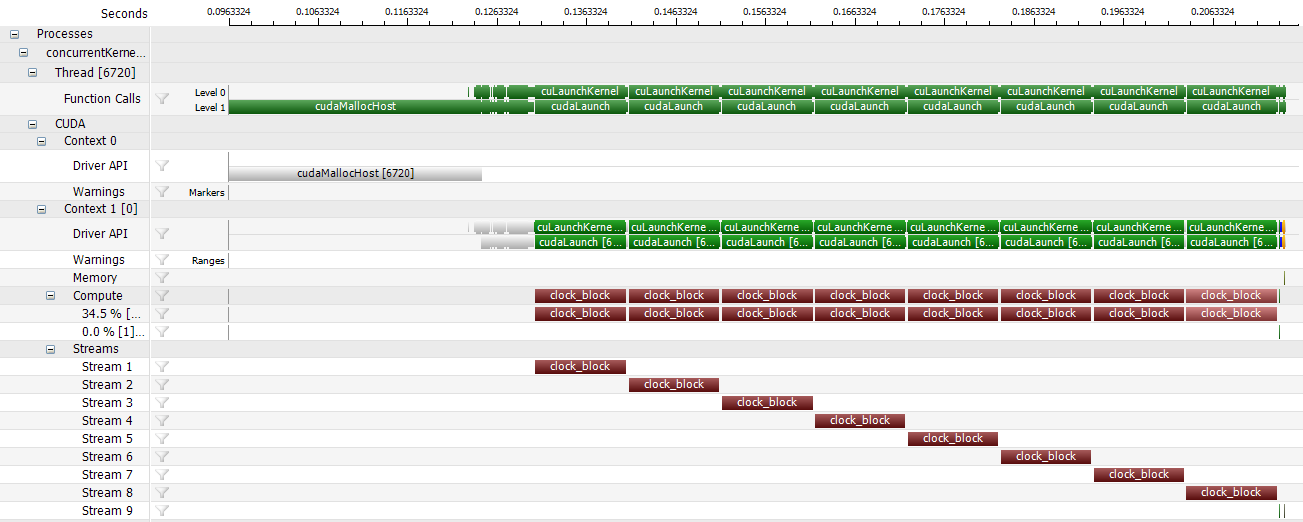Click the filter funnel next to Stream 5
Screen dimensions: 1303x522
click(x=162, y=439)
